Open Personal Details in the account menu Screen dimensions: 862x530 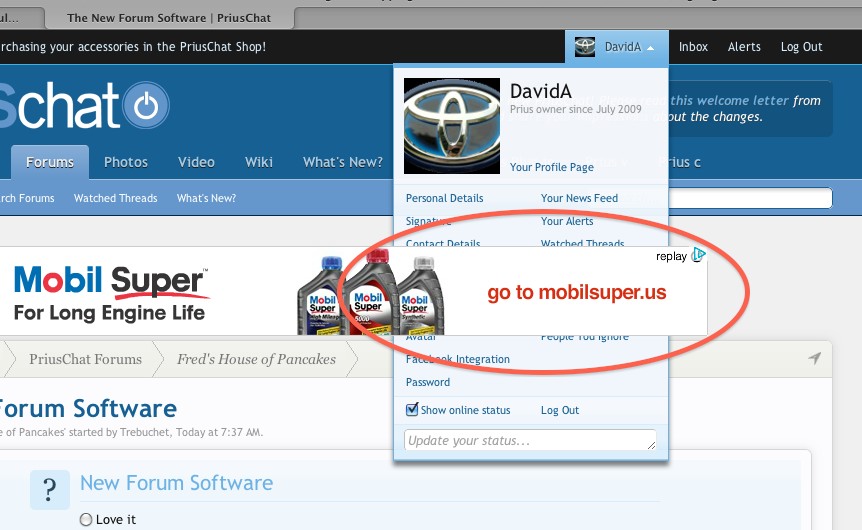coord(445,198)
